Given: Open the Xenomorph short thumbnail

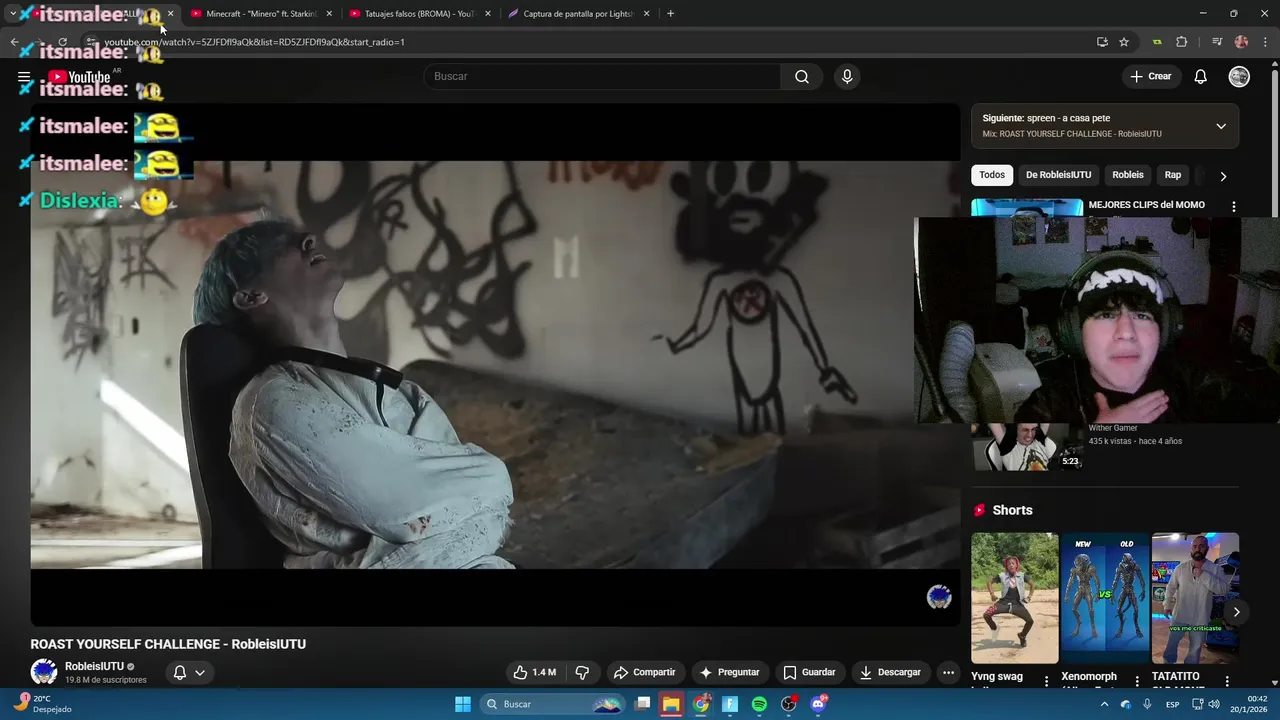Looking at the screenshot, I should tap(1104, 598).
